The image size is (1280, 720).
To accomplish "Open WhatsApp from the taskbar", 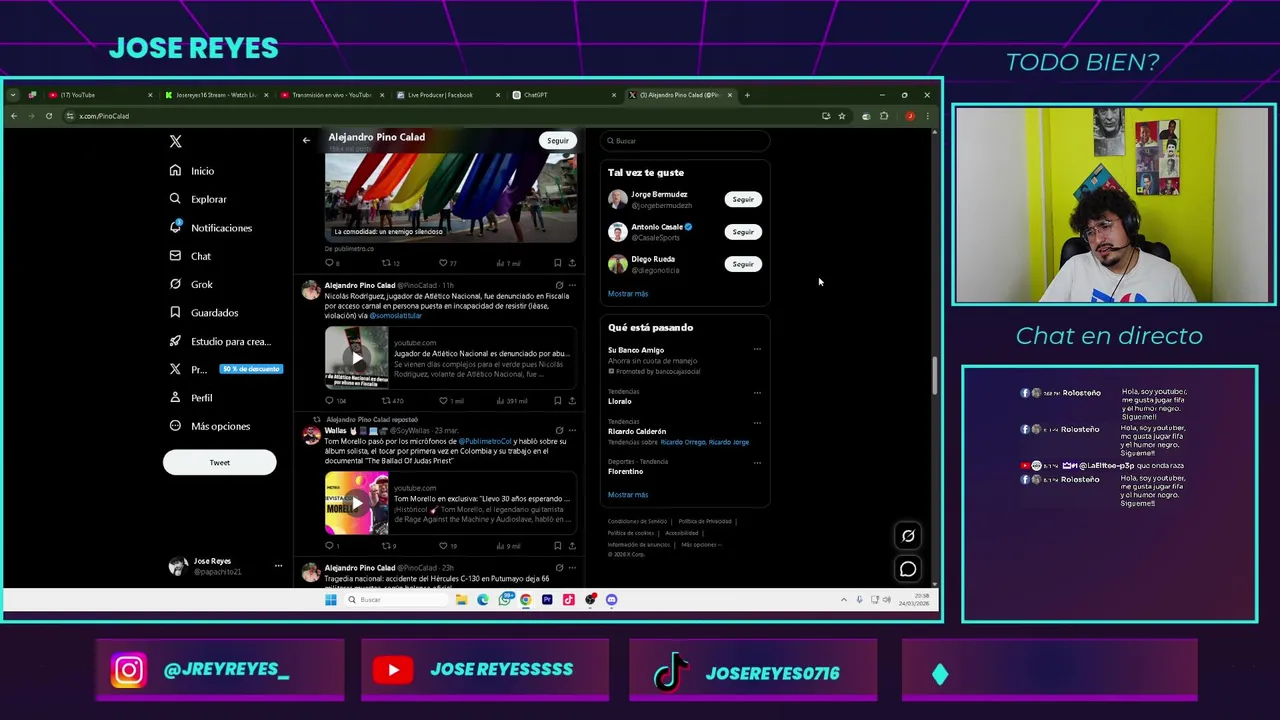I will click(504, 600).
